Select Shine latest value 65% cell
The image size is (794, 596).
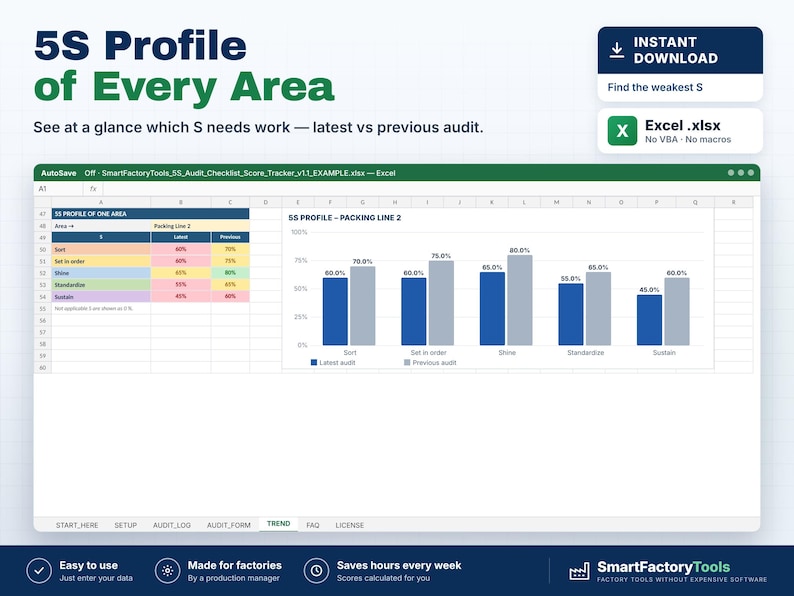coord(181,273)
